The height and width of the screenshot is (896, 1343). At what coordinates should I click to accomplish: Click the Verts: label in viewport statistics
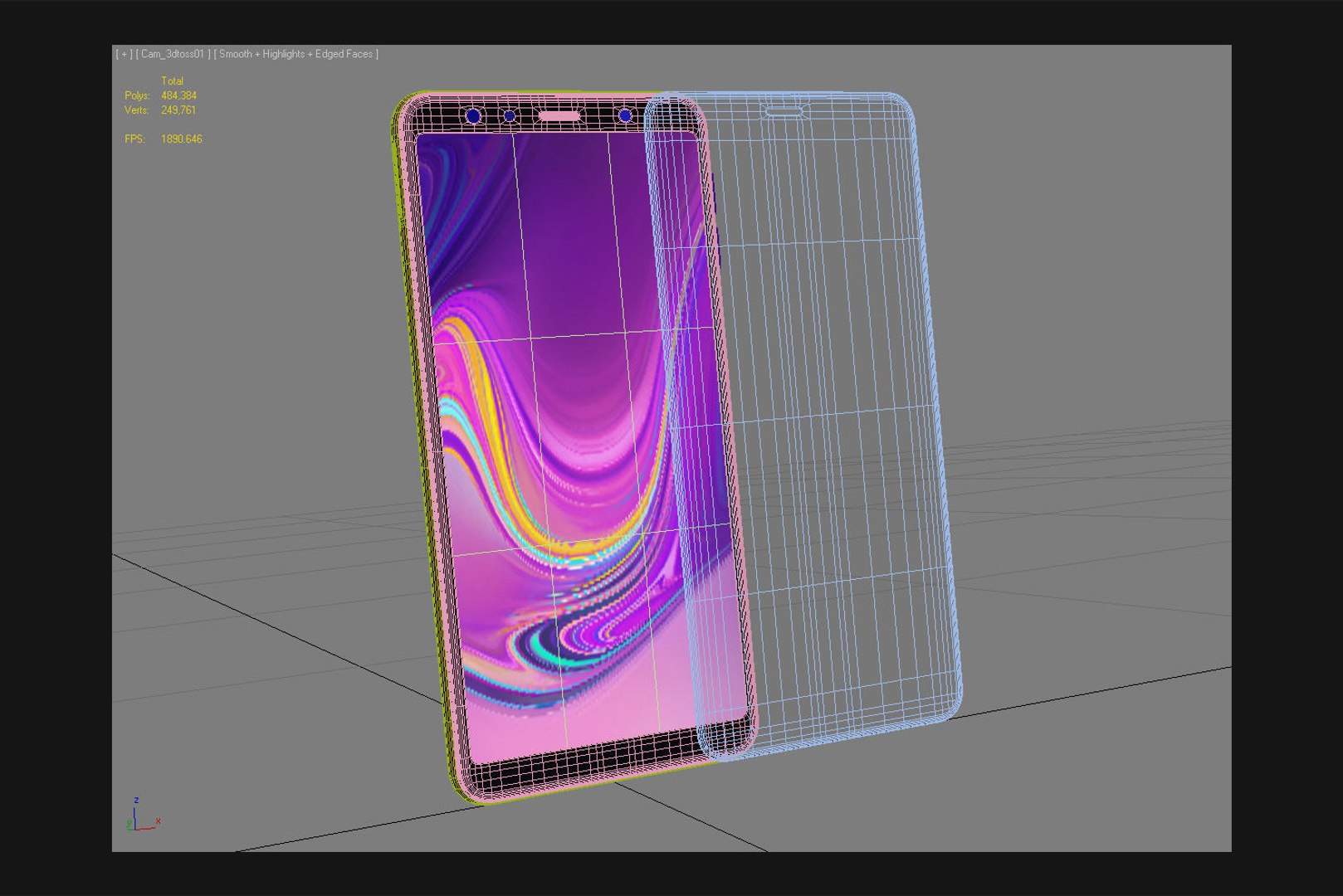pyautogui.click(x=137, y=110)
